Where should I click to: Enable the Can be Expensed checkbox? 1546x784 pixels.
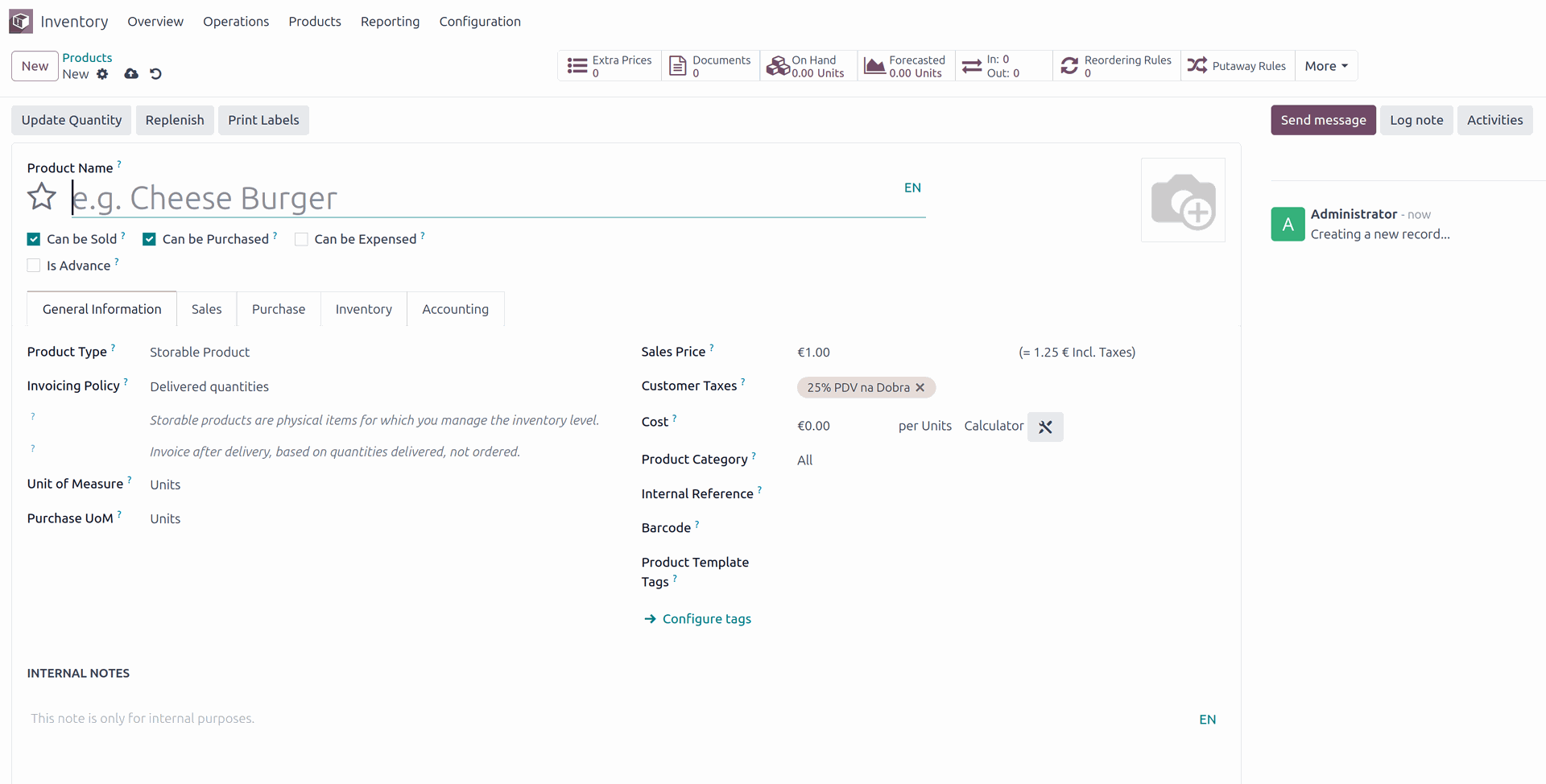301,239
